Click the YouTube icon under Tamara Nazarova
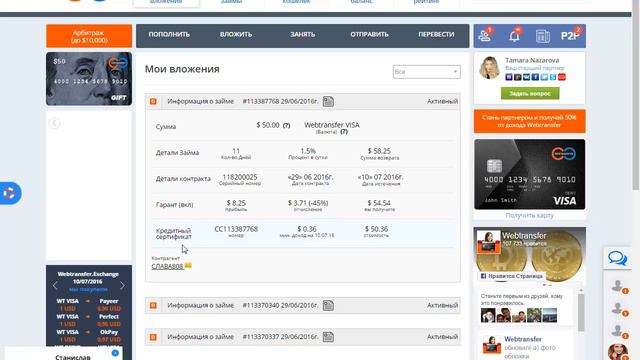640x360 pixels. 562,77
